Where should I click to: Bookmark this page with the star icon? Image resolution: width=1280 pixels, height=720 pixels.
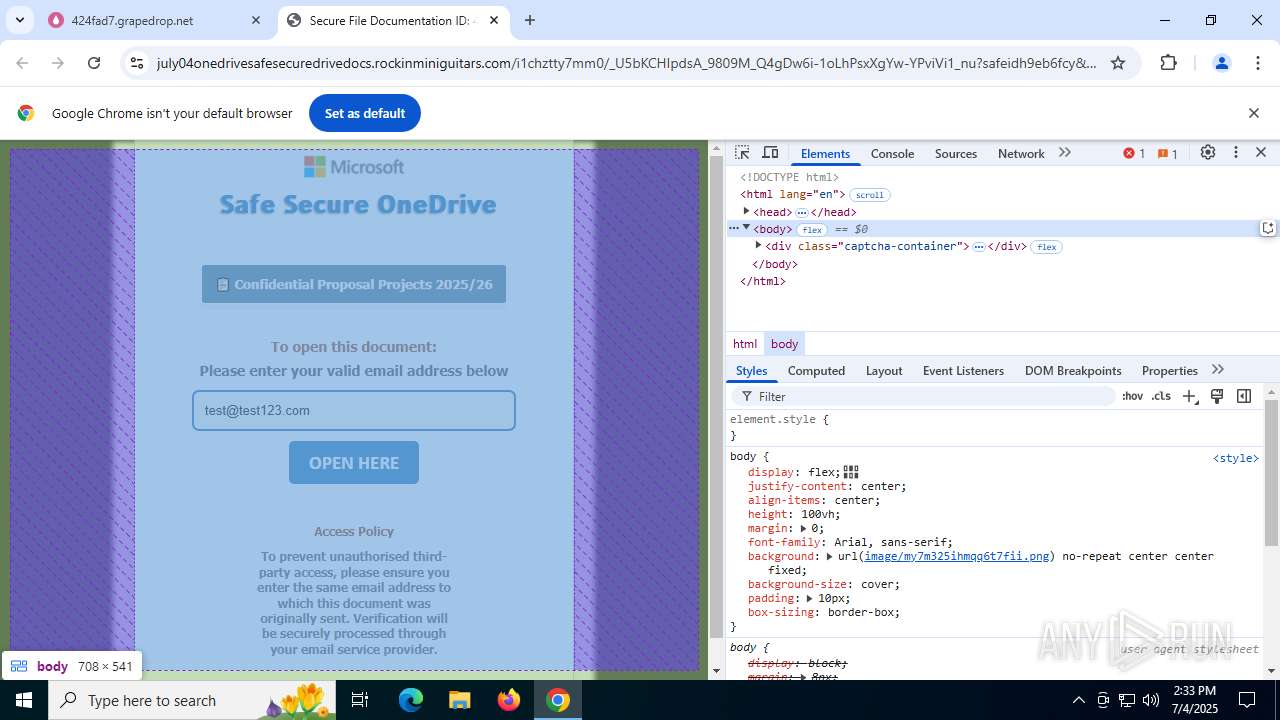tap(1118, 63)
